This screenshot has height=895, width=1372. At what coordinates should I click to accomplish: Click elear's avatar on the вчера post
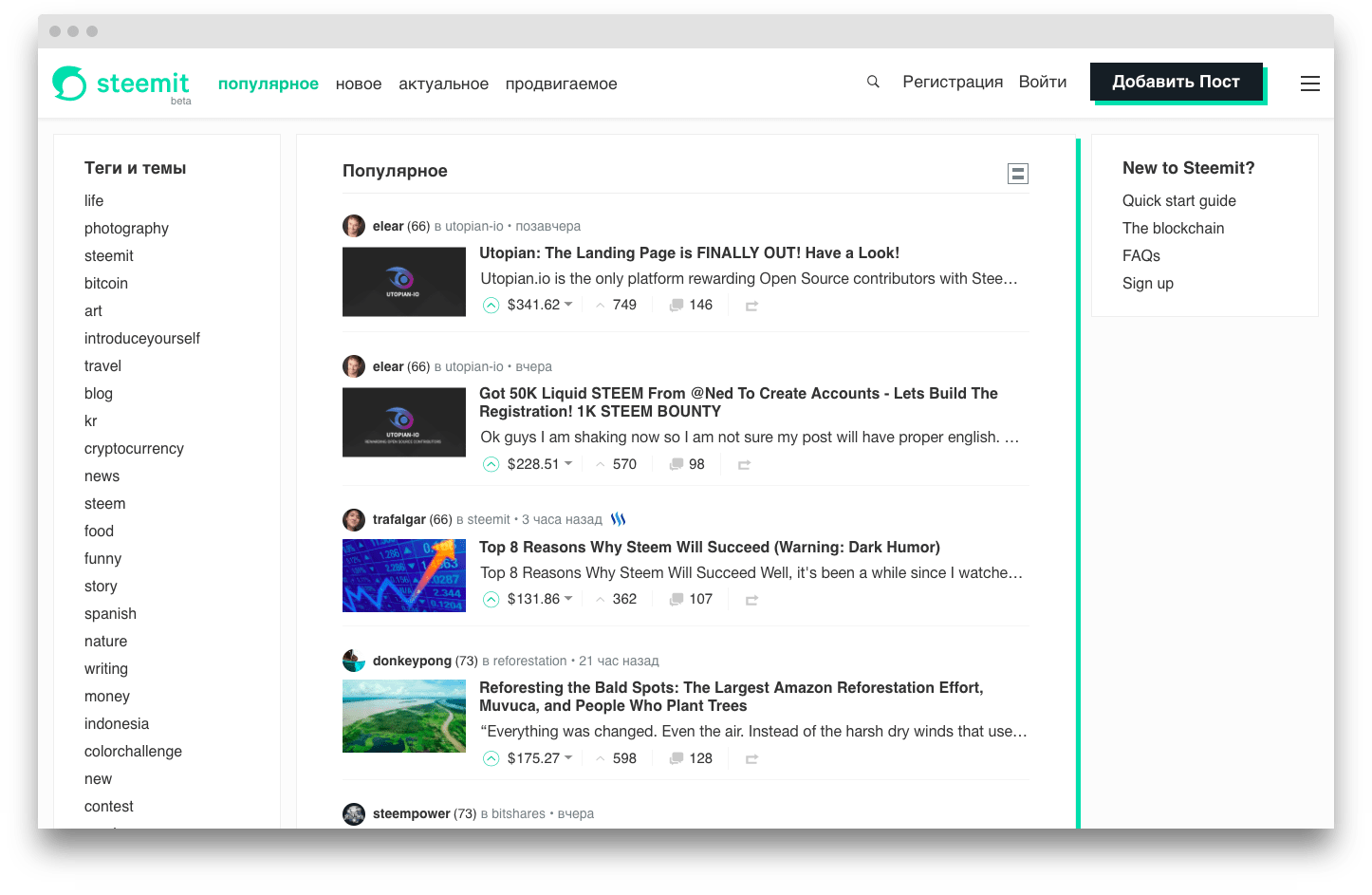click(x=354, y=366)
